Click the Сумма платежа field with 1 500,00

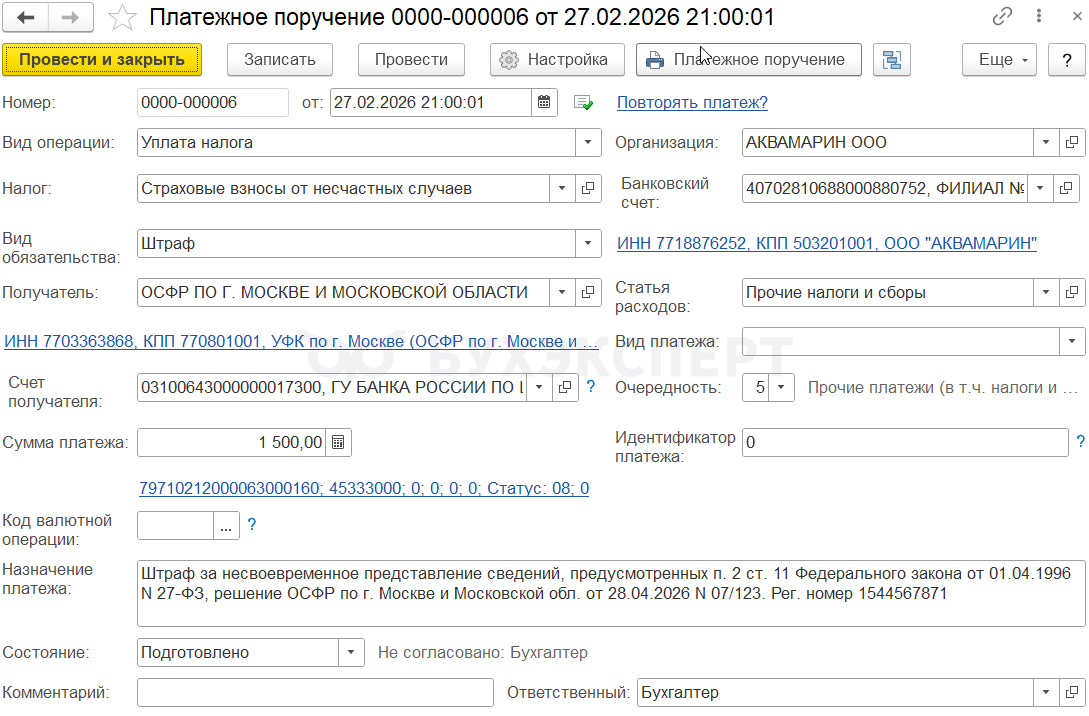coord(232,442)
